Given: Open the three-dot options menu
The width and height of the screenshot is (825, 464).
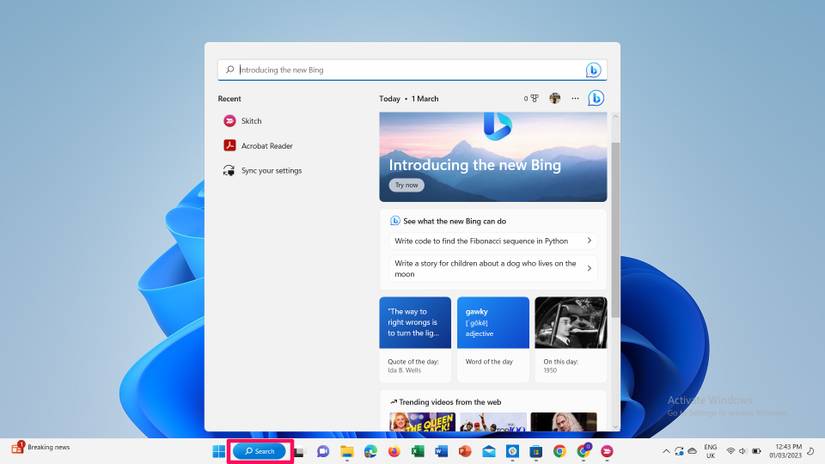Looking at the screenshot, I should point(575,98).
